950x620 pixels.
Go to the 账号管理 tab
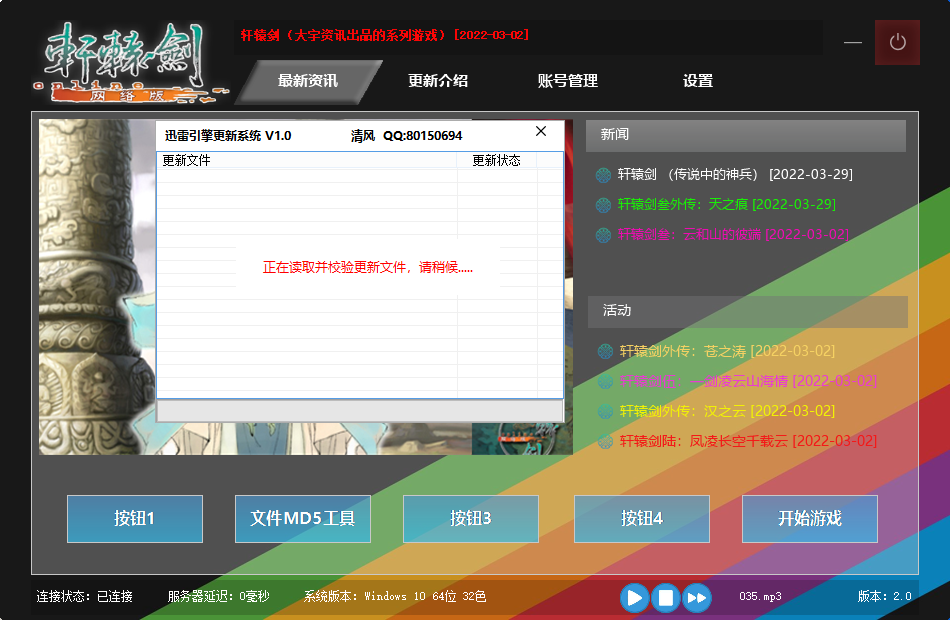point(568,81)
